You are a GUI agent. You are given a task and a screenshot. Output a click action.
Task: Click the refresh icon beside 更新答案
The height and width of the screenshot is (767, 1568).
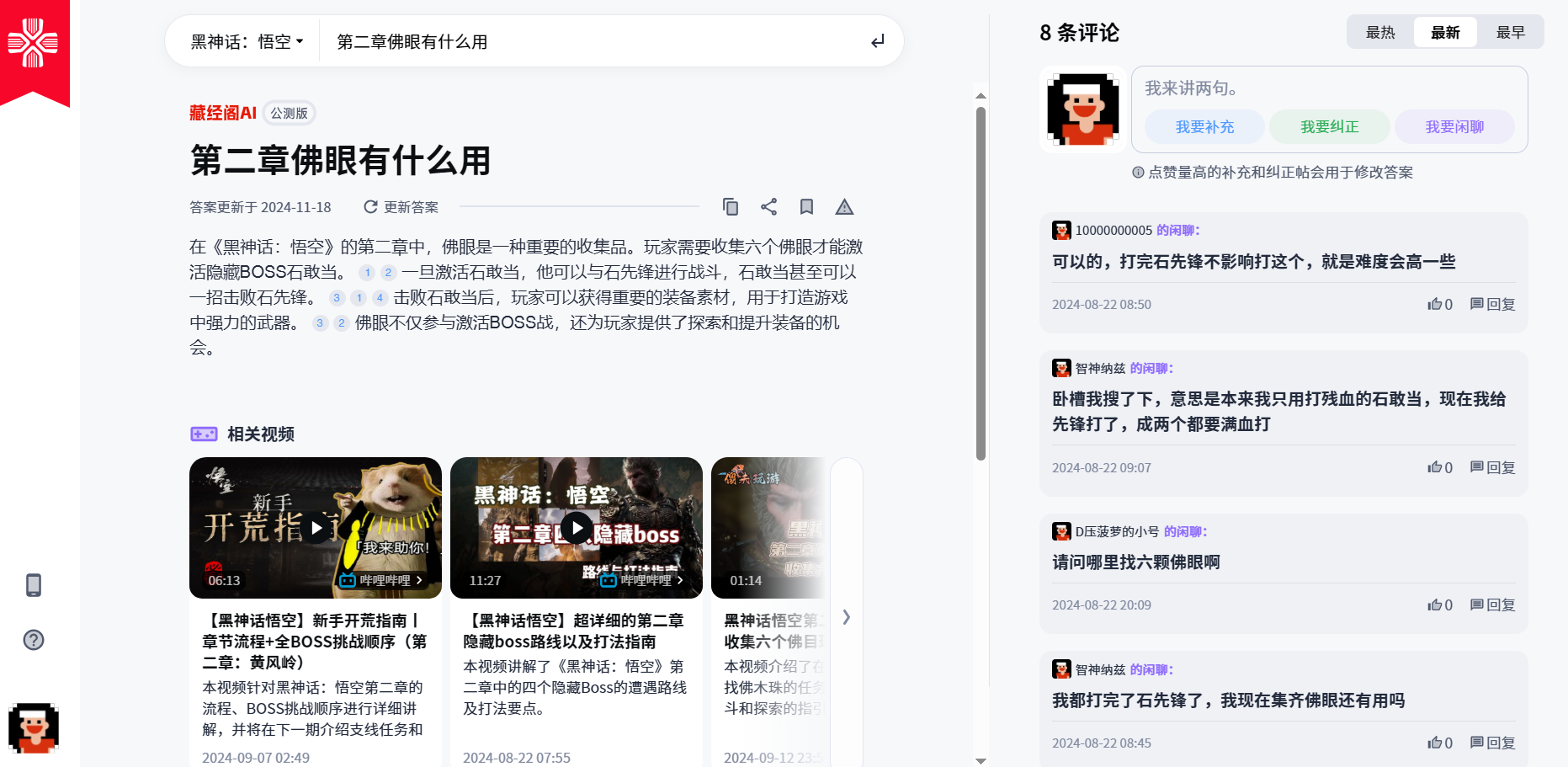370,207
